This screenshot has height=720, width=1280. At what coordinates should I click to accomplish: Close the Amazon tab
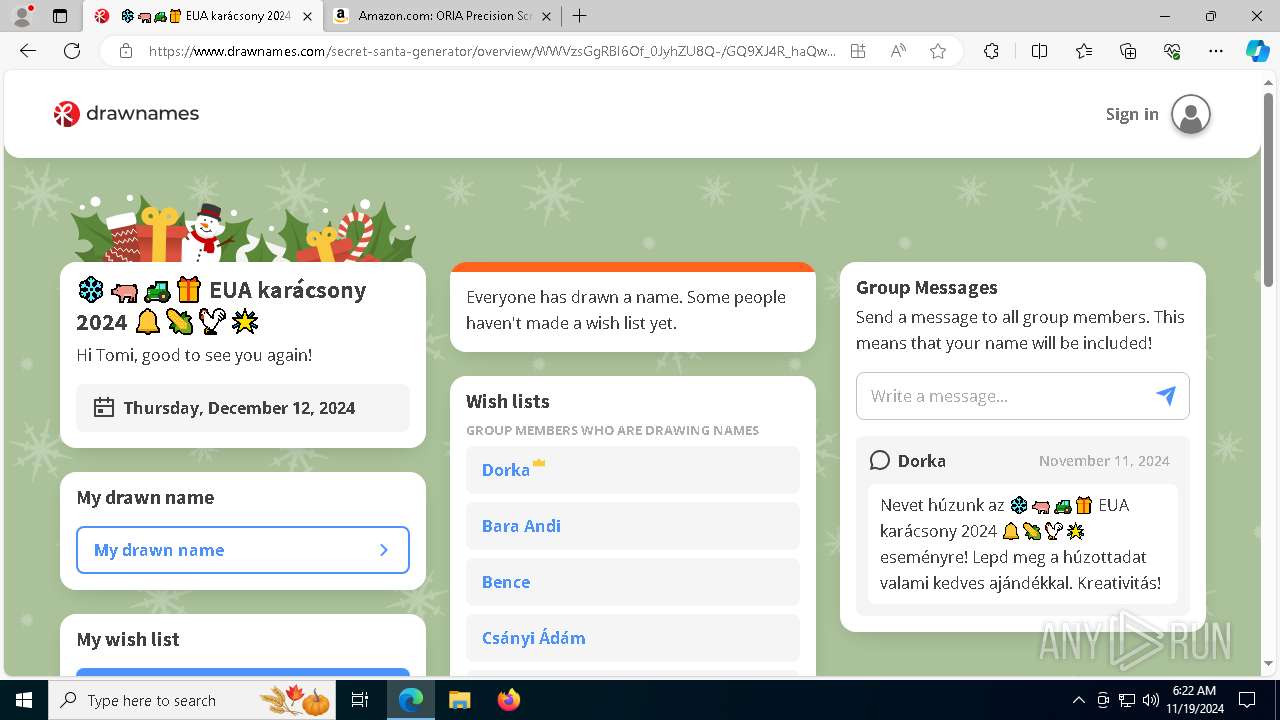tap(547, 16)
